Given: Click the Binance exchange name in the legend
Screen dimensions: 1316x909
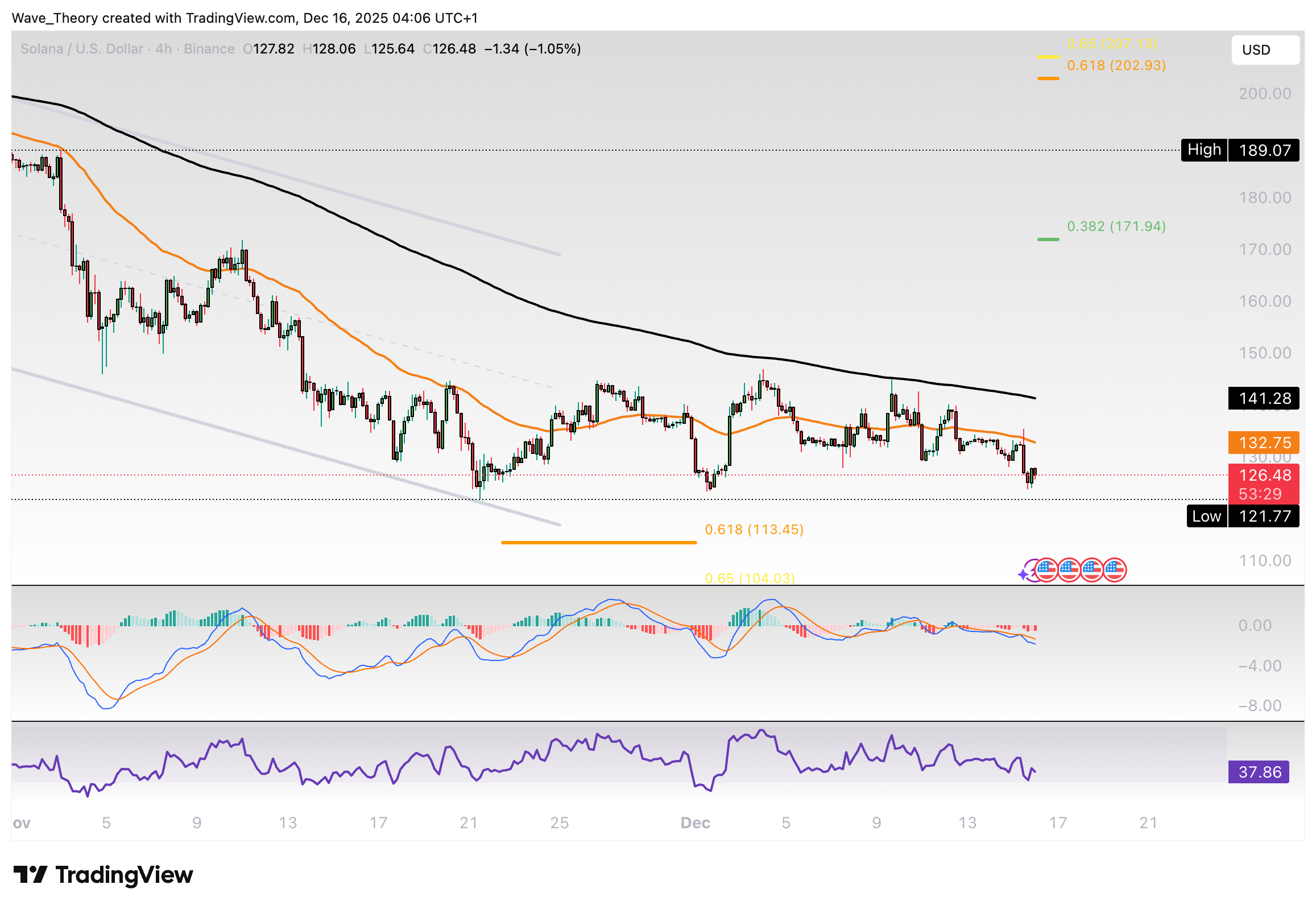Looking at the screenshot, I should (208, 49).
